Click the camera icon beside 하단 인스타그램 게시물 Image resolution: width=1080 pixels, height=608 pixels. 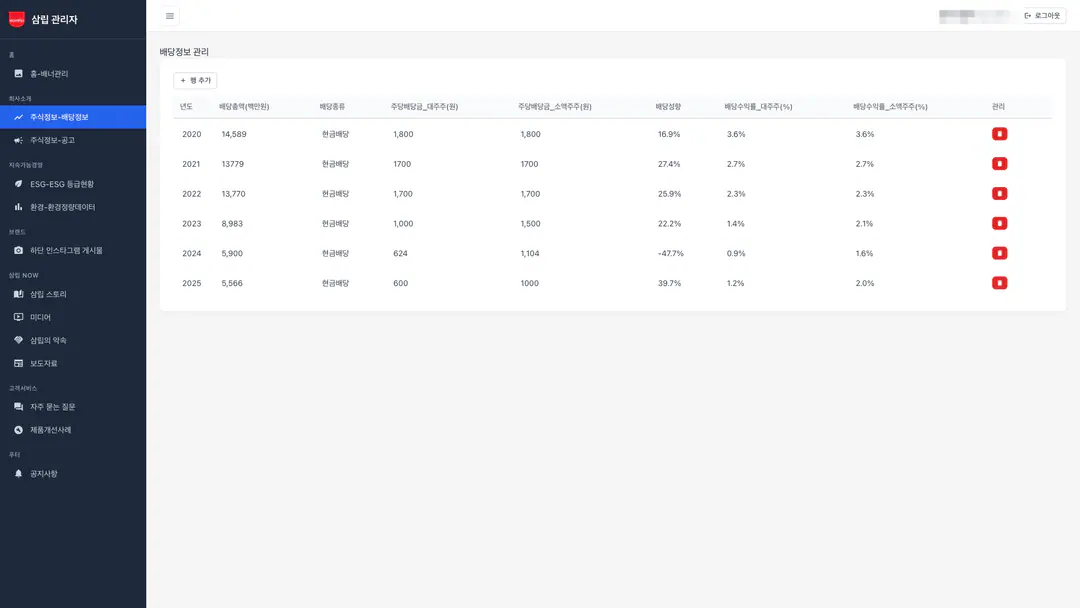[x=19, y=251]
